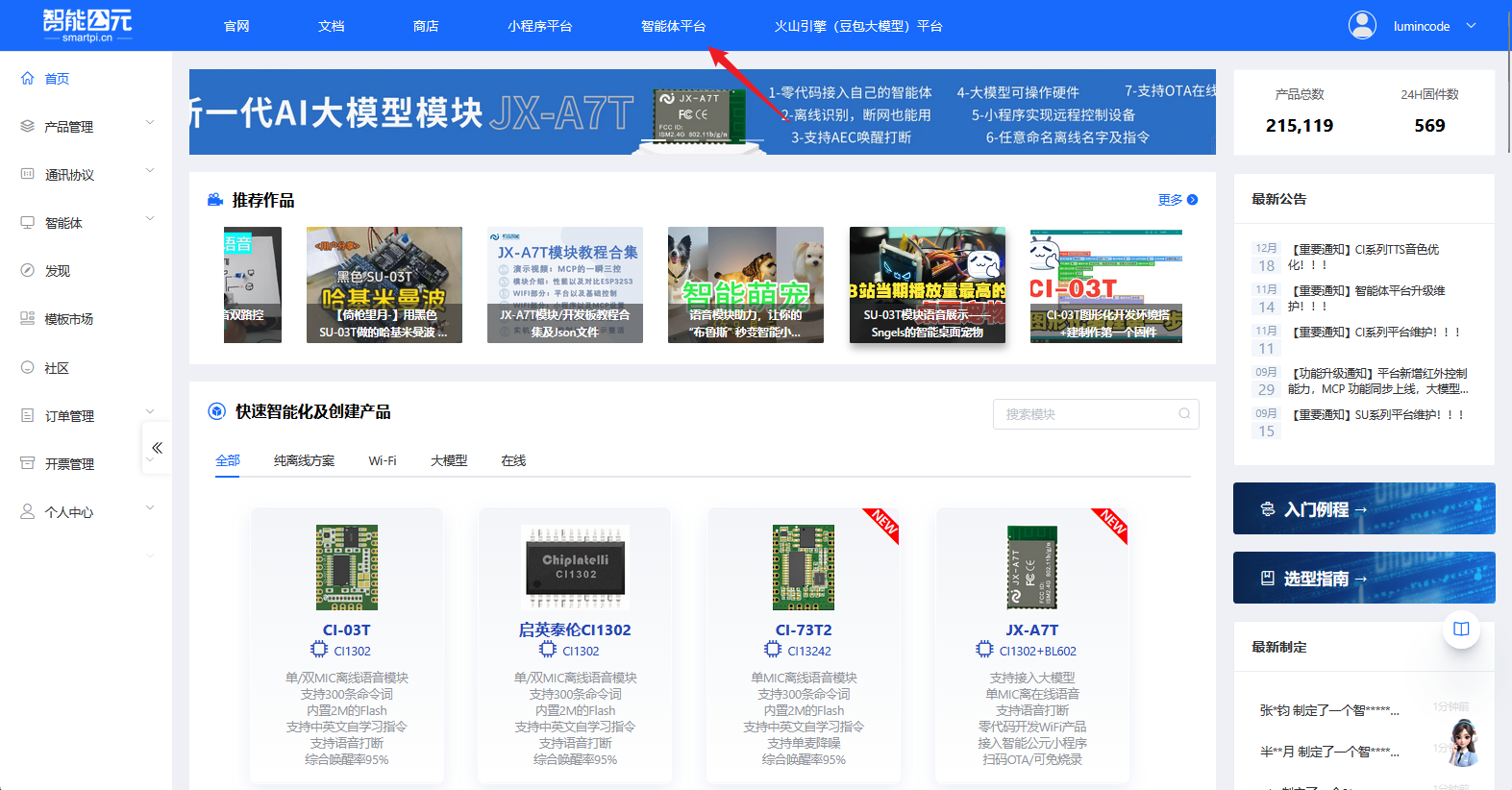
Task: Click the 开票管理 icon
Action: pyautogui.click(x=28, y=463)
